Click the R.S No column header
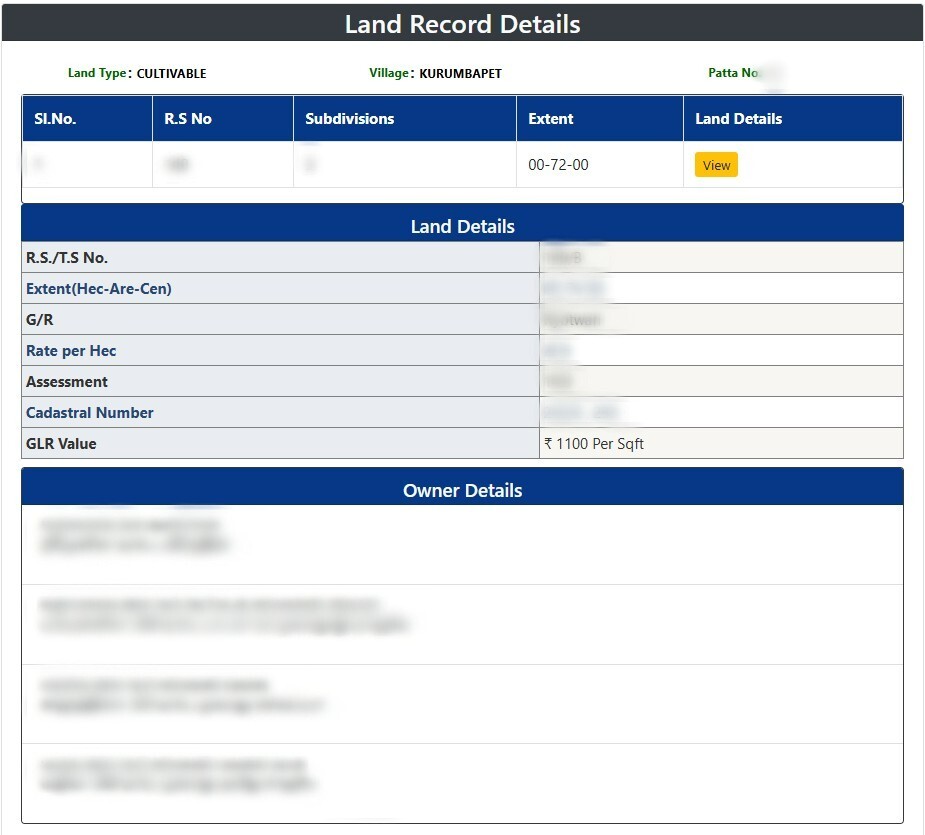This screenshot has height=835, width=925. tap(188, 118)
